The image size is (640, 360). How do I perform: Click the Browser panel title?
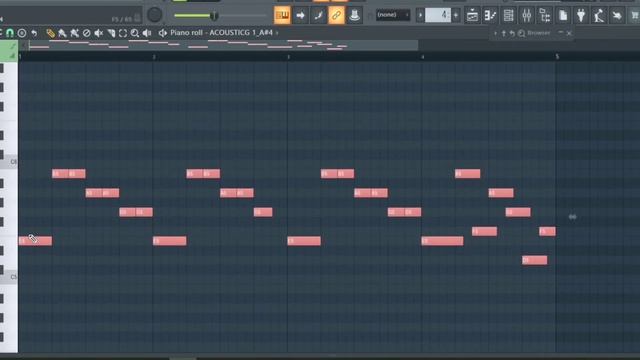(539, 33)
